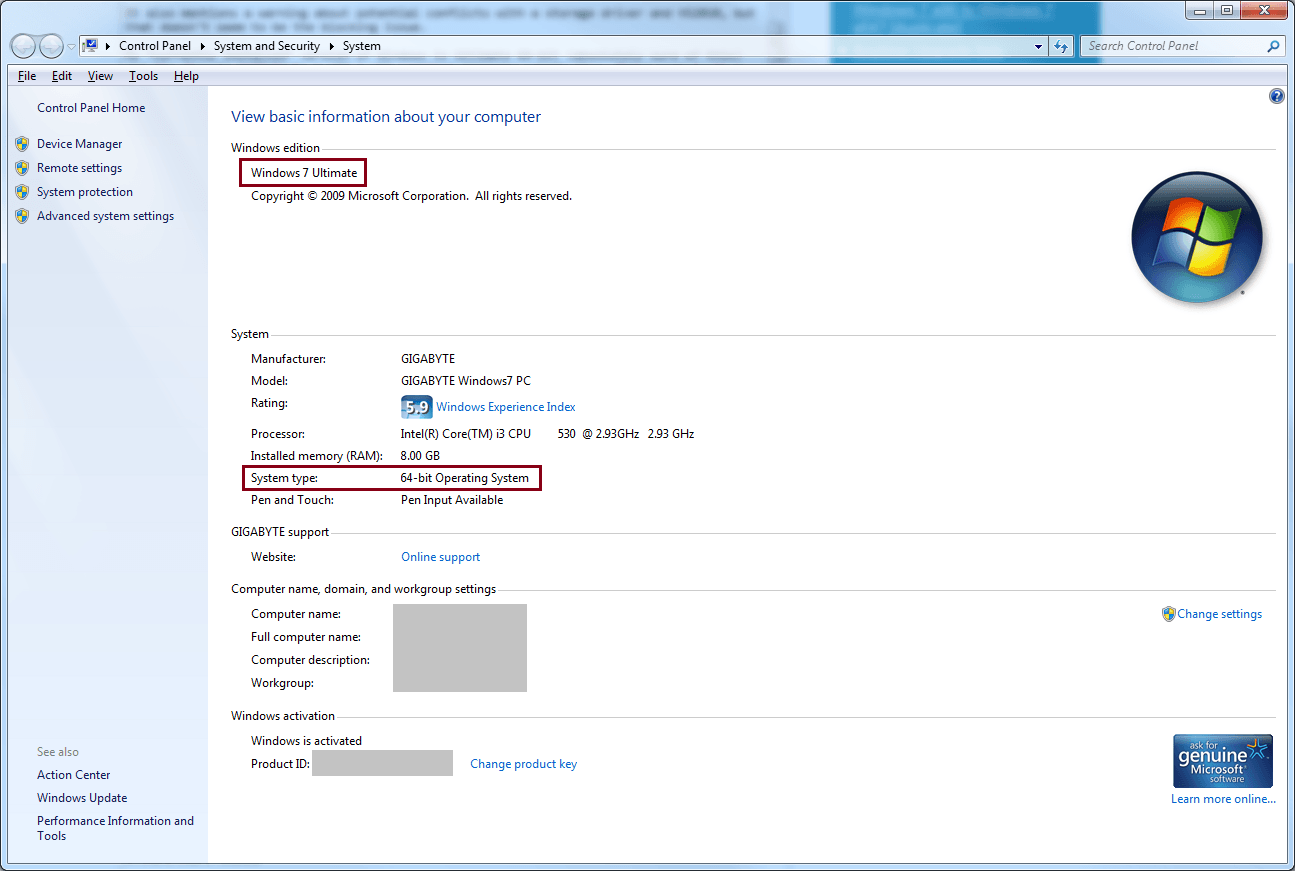Open Windows Update link

(x=82, y=798)
